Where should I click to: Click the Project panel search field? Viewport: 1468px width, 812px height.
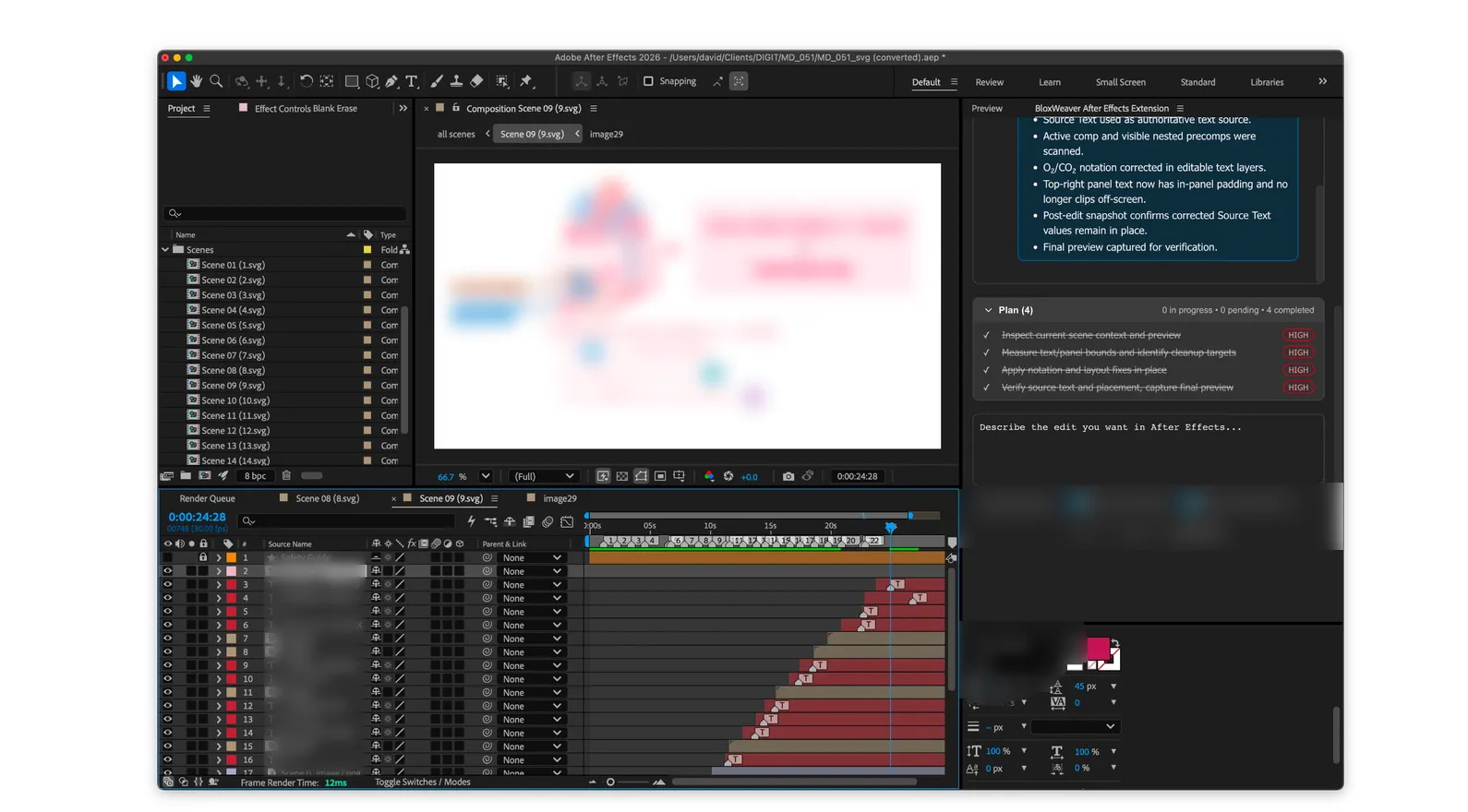pyautogui.click(x=284, y=213)
